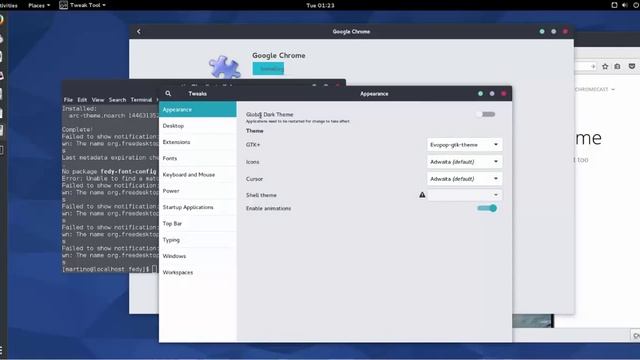Bookmark the page with Firefox star icon
Image resolution: width=640 pixels, height=360 pixels.
[x=605, y=66]
